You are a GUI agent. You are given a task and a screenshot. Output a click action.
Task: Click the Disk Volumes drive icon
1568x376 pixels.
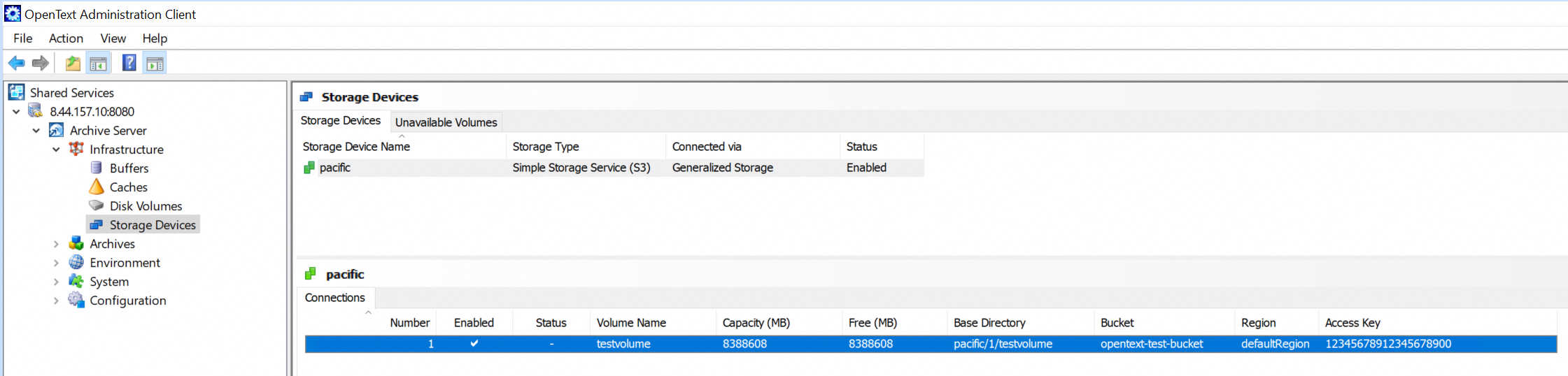point(97,205)
